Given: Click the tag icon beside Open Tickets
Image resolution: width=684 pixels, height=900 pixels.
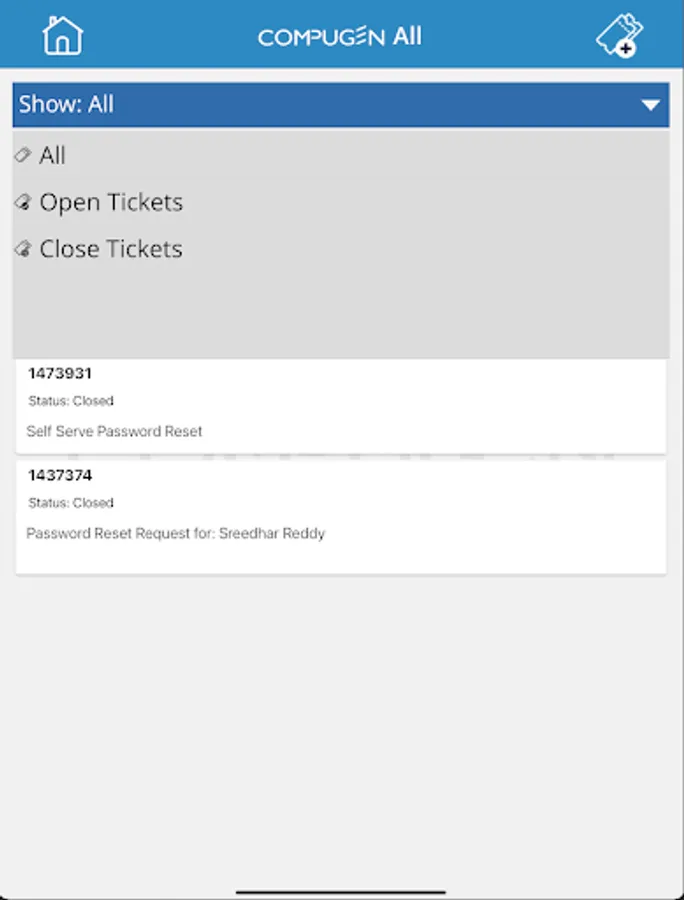Looking at the screenshot, I should (x=23, y=202).
